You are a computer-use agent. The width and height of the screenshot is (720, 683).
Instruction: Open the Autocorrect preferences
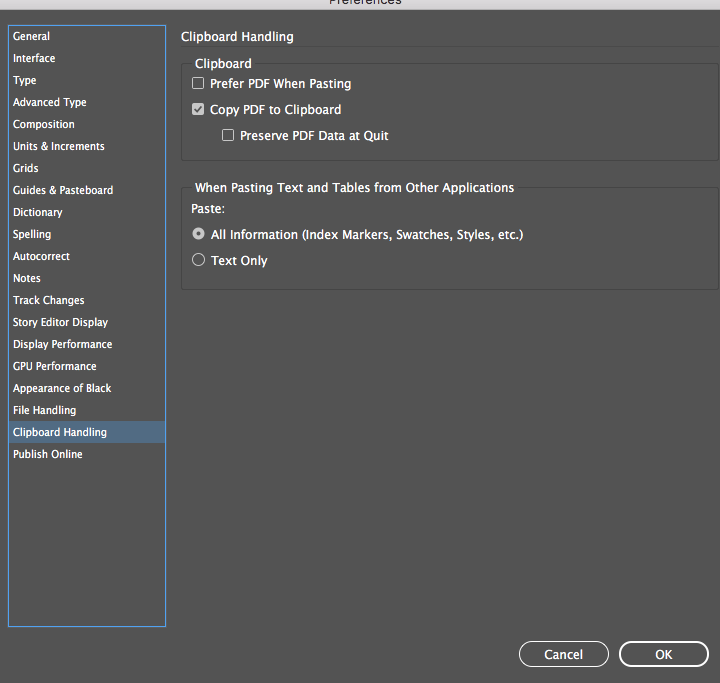[x=41, y=256]
